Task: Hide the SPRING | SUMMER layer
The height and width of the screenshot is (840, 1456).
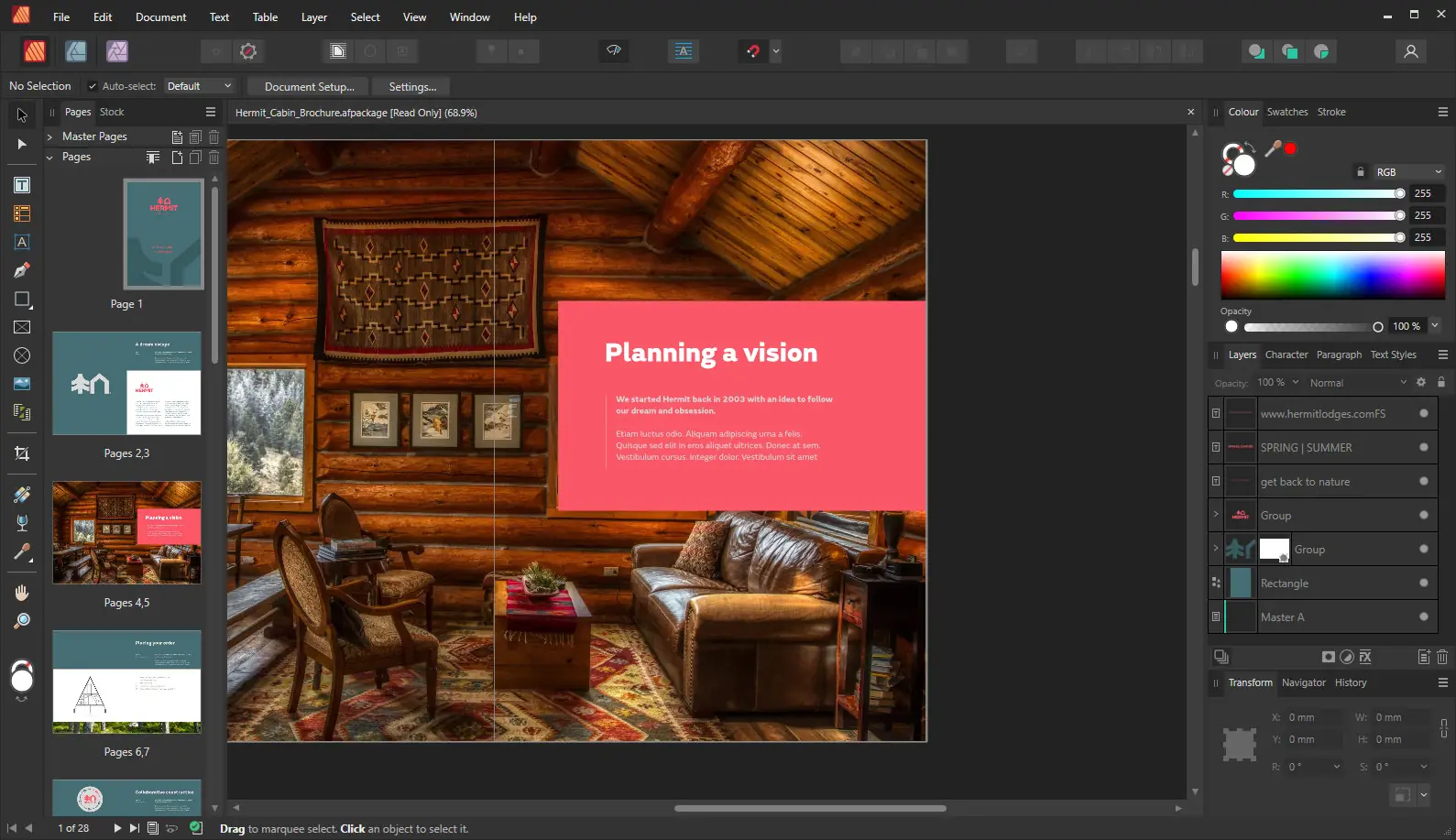Action: [x=1423, y=447]
